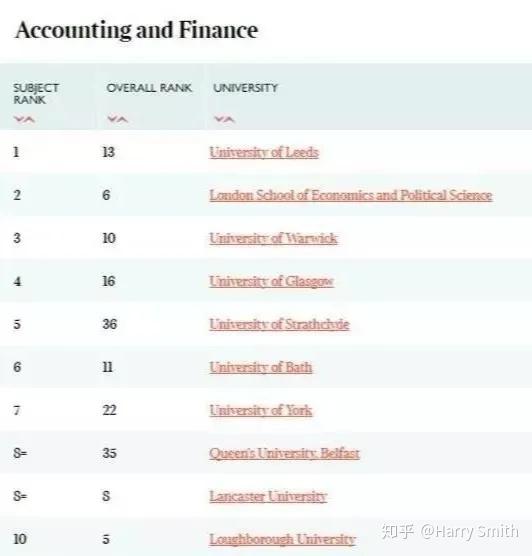Visit Lancaster University page
Image resolution: width=532 pixels, height=556 pixels.
268,496
